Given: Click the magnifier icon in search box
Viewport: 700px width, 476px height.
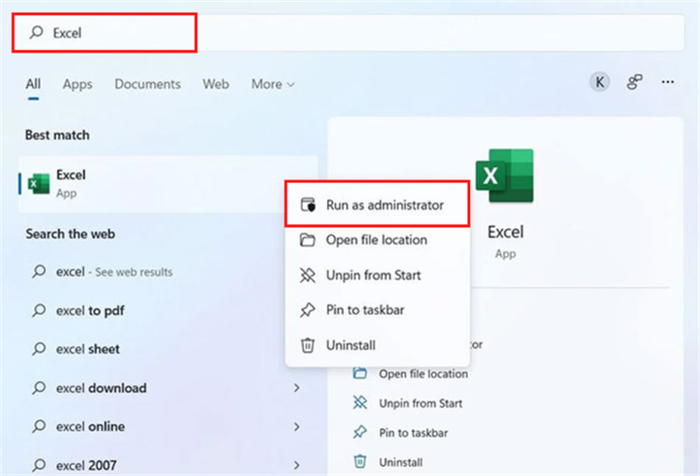Looking at the screenshot, I should coord(36,32).
